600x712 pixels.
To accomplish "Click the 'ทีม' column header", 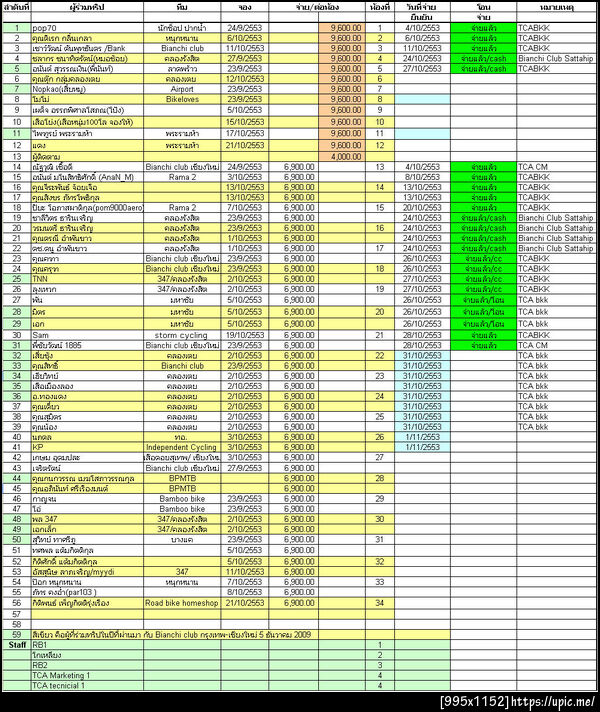I will pos(182,7).
